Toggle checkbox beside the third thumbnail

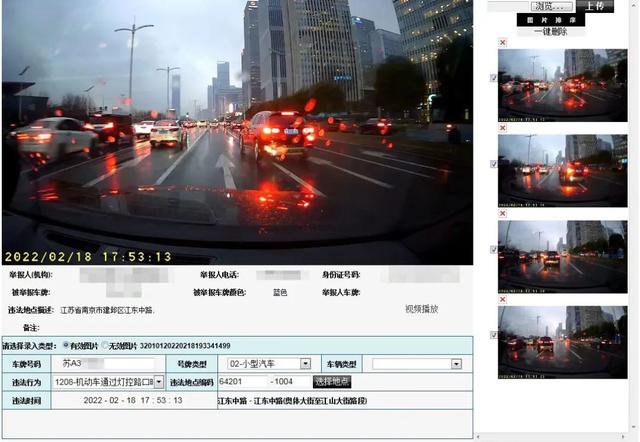tap(493, 249)
